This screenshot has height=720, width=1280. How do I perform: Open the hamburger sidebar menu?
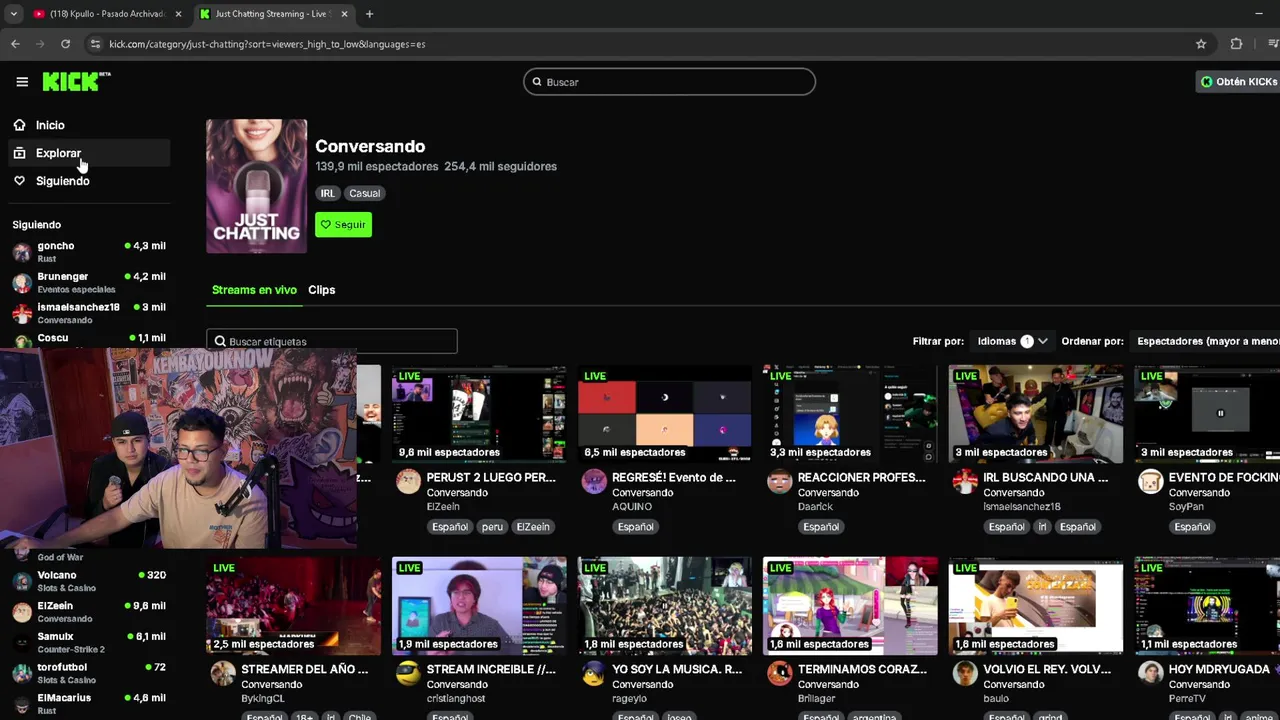(x=22, y=82)
